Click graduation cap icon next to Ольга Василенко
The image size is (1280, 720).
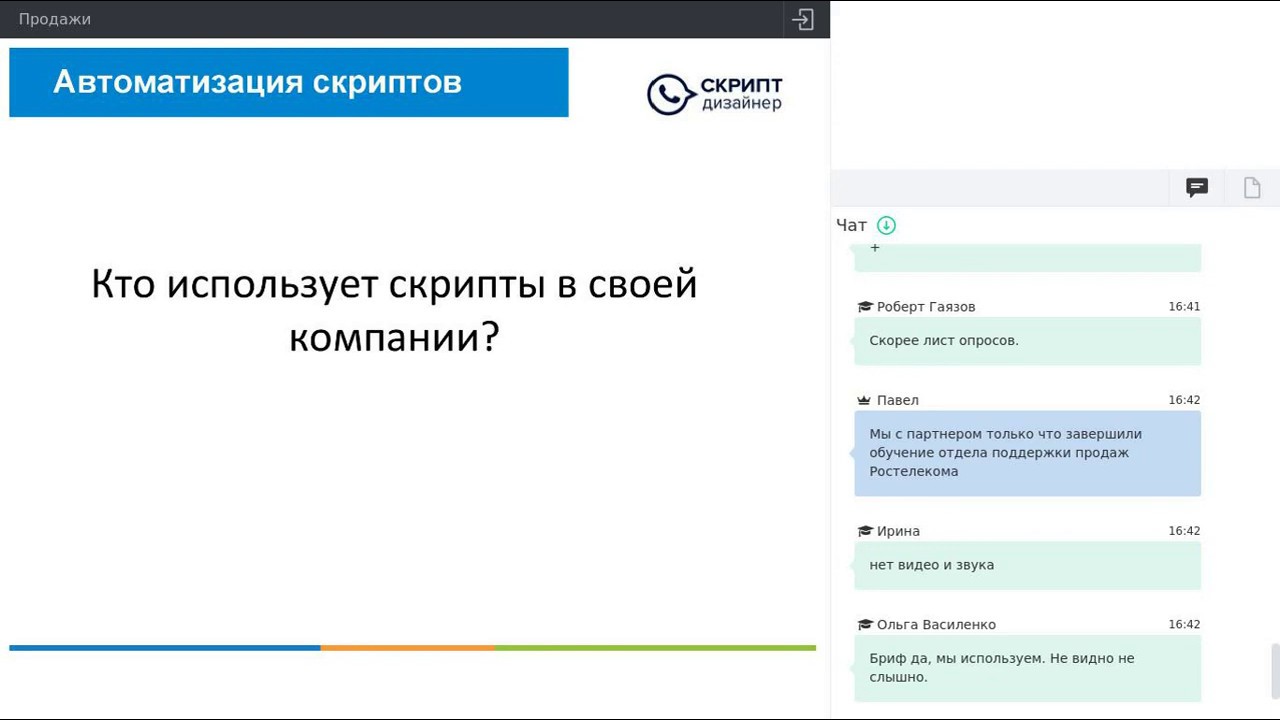pos(865,625)
